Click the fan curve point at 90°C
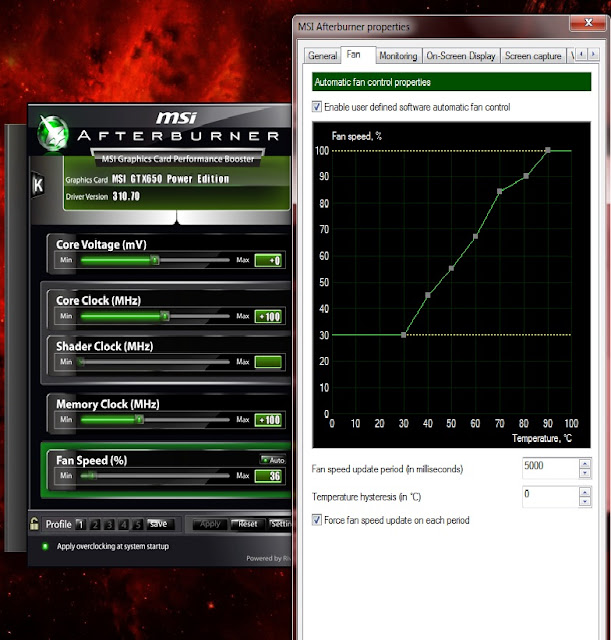Viewport: 611px width, 640px height. (x=548, y=150)
